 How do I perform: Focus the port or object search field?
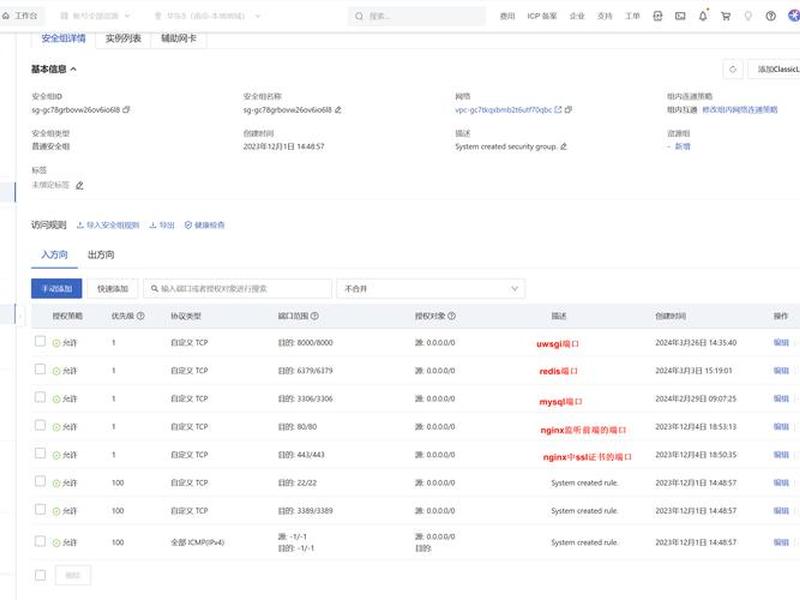pyautogui.click(x=238, y=289)
